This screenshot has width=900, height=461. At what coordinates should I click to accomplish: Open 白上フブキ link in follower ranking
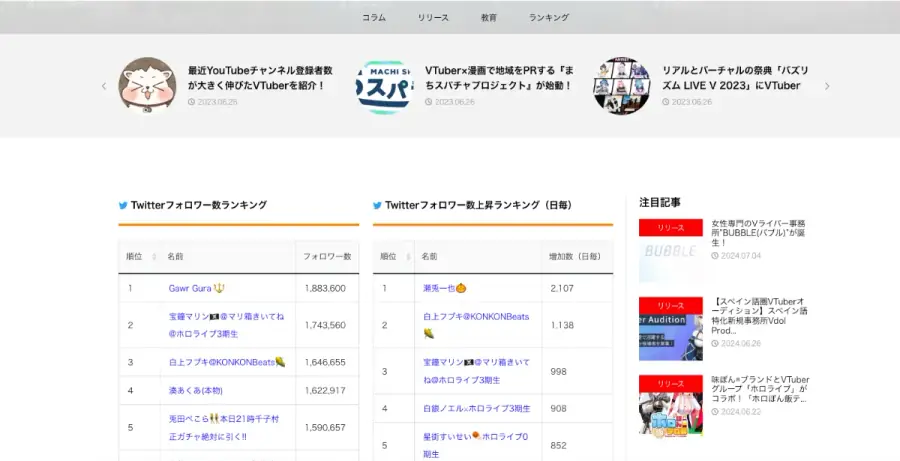pyautogui.click(x=227, y=362)
